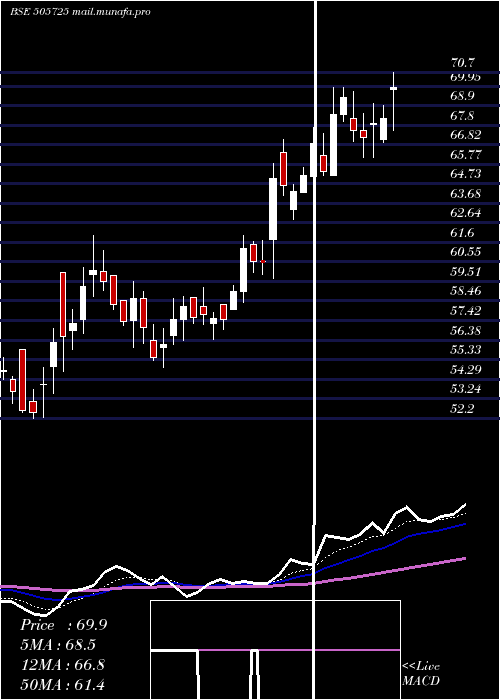Click the 60.55 price axis label
The width and height of the screenshot is (500, 700).
(466, 251)
